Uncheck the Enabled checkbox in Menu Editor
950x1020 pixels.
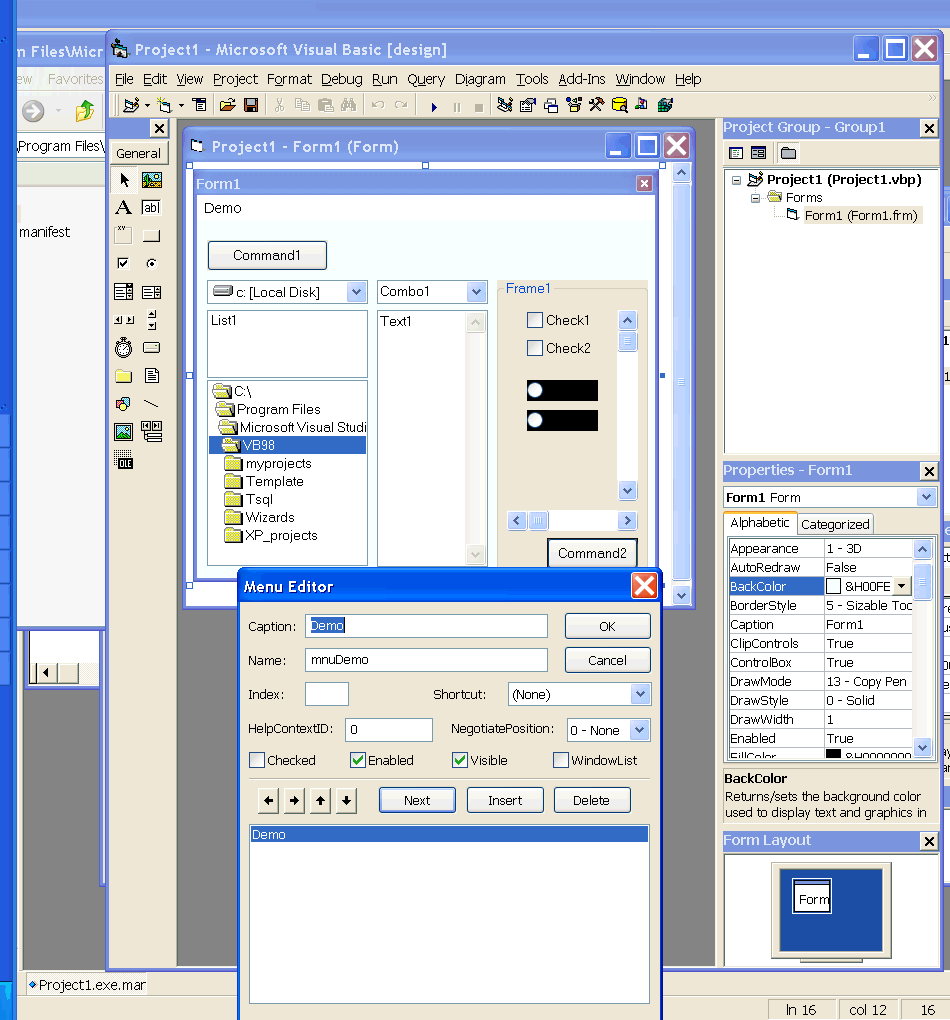pyautogui.click(x=357, y=760)
